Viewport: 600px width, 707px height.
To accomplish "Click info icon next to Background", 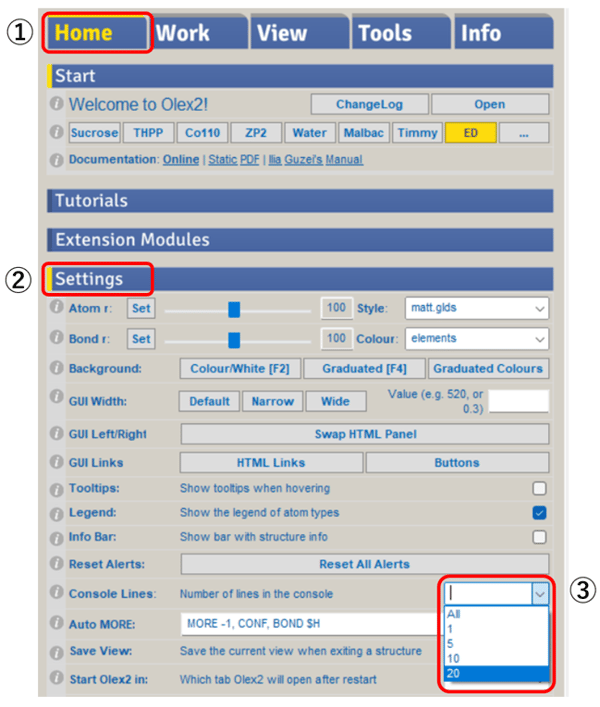I will 56,368.
